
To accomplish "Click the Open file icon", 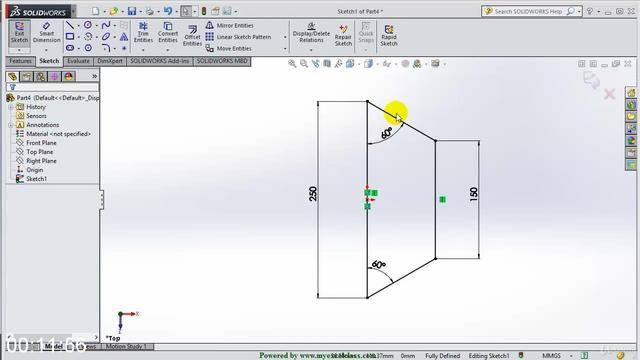I will (x=113, y=11).
